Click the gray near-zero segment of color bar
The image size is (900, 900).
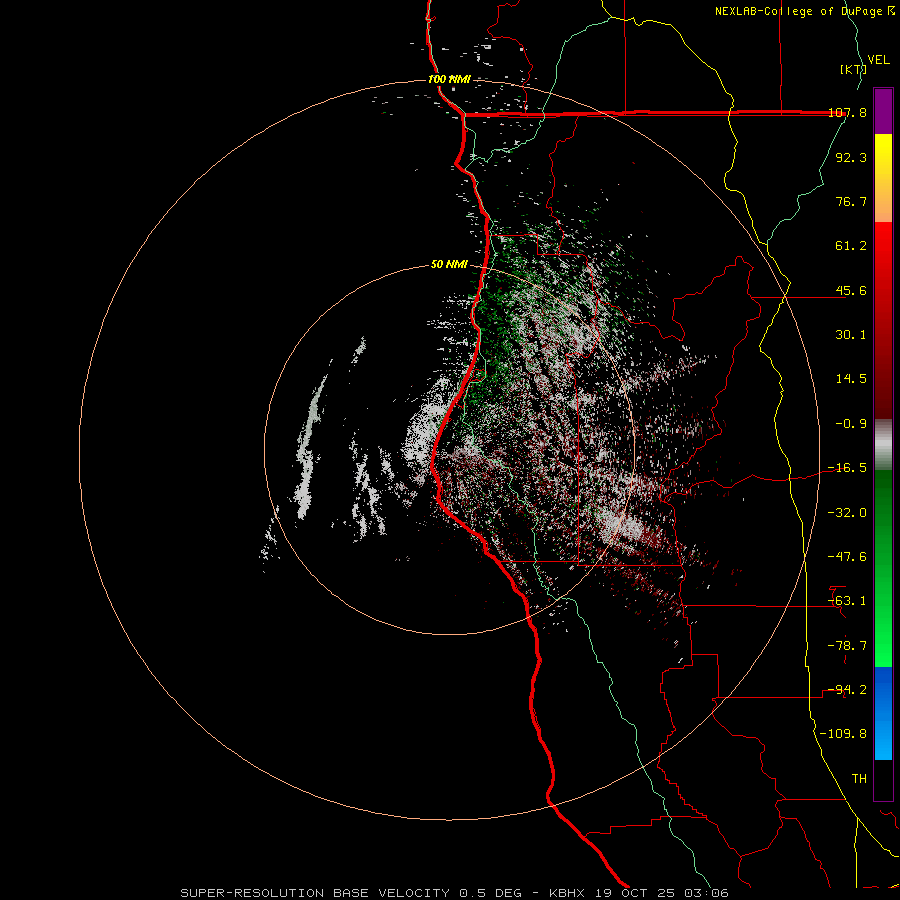click(883, 445)
